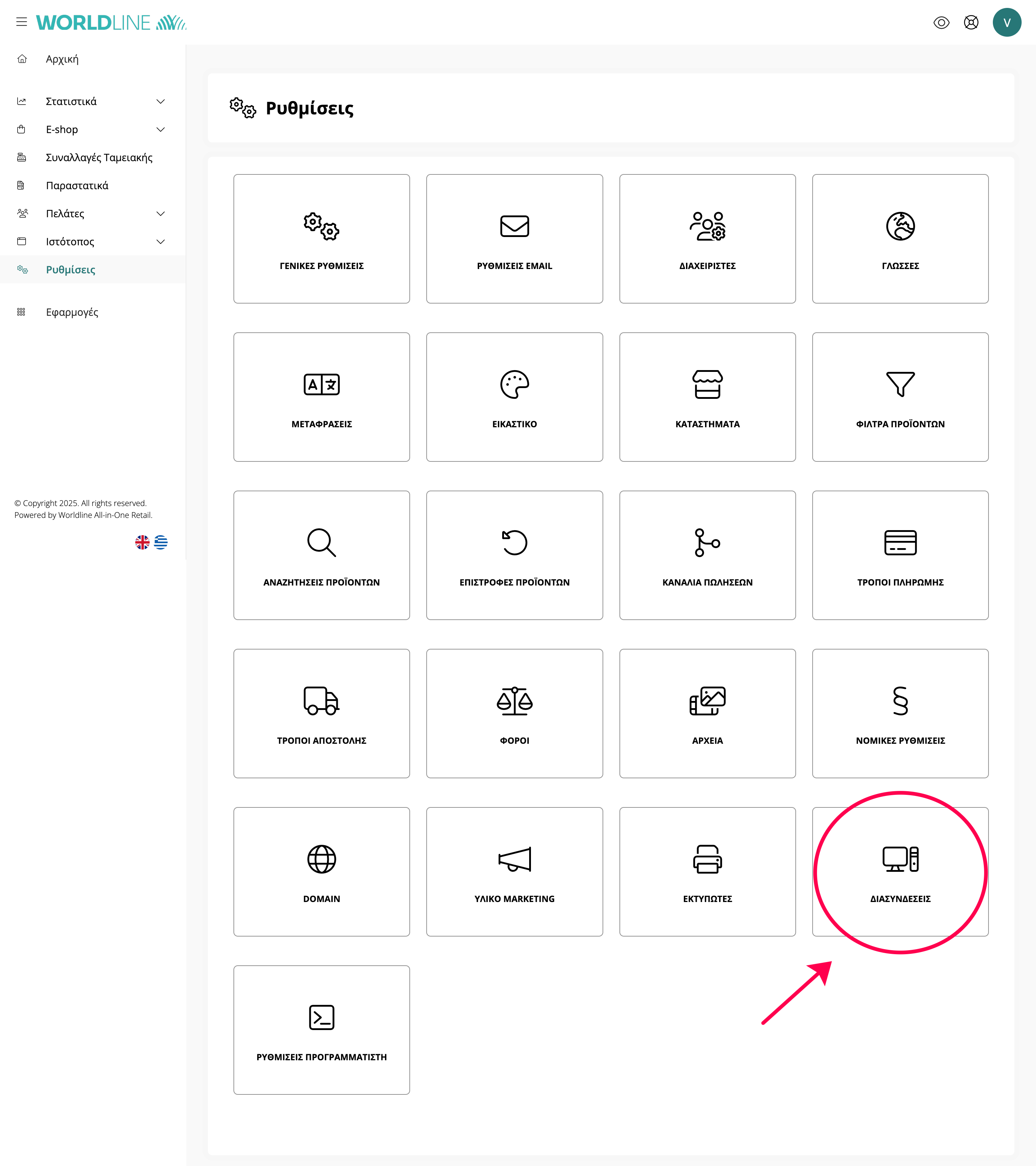
Task: Open the ΕΚΤΥΠΩΤΕΣ printer settings tile
Action: 707,871
